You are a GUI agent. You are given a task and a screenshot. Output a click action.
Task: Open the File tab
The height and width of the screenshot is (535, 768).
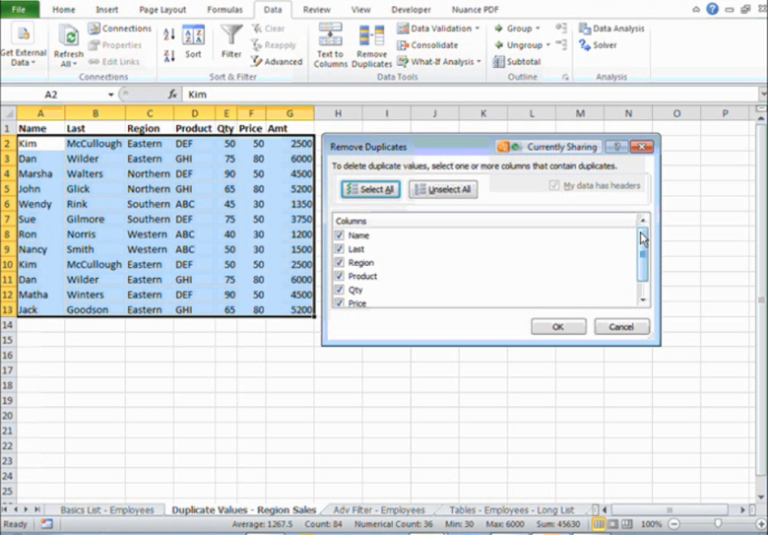coord(19,9)
